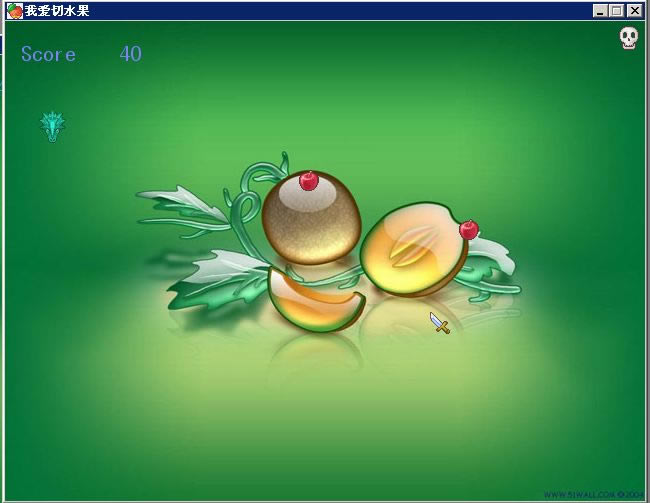Viewport: 650px width, 503px height.
Task: Click the upper-left frosted leaf
Action: click(x=185, y=204)
